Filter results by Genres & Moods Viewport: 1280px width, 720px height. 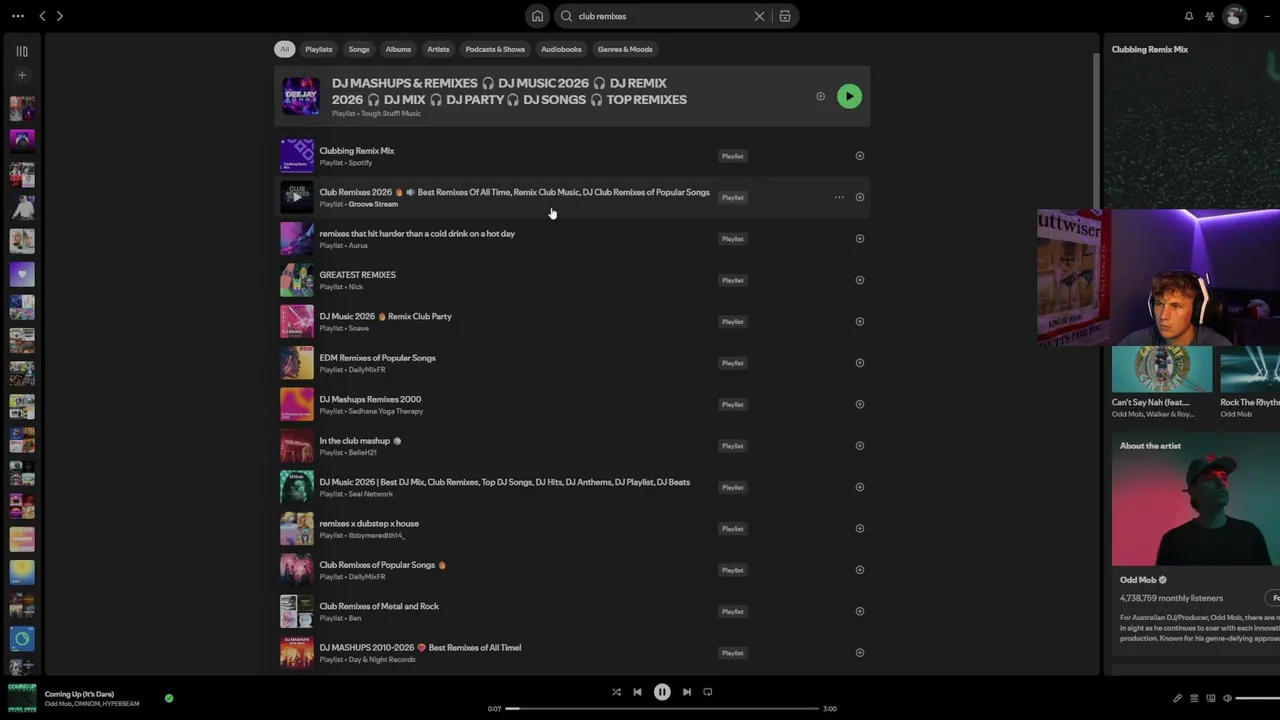625,49
